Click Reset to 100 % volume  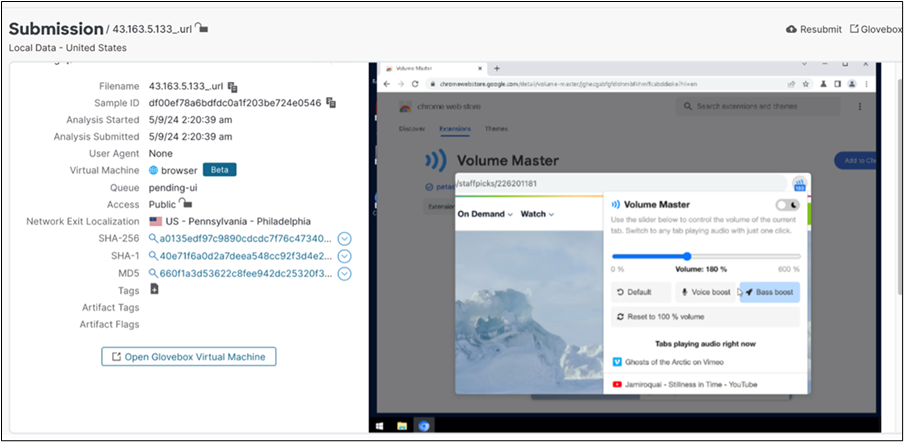point(706,317)
